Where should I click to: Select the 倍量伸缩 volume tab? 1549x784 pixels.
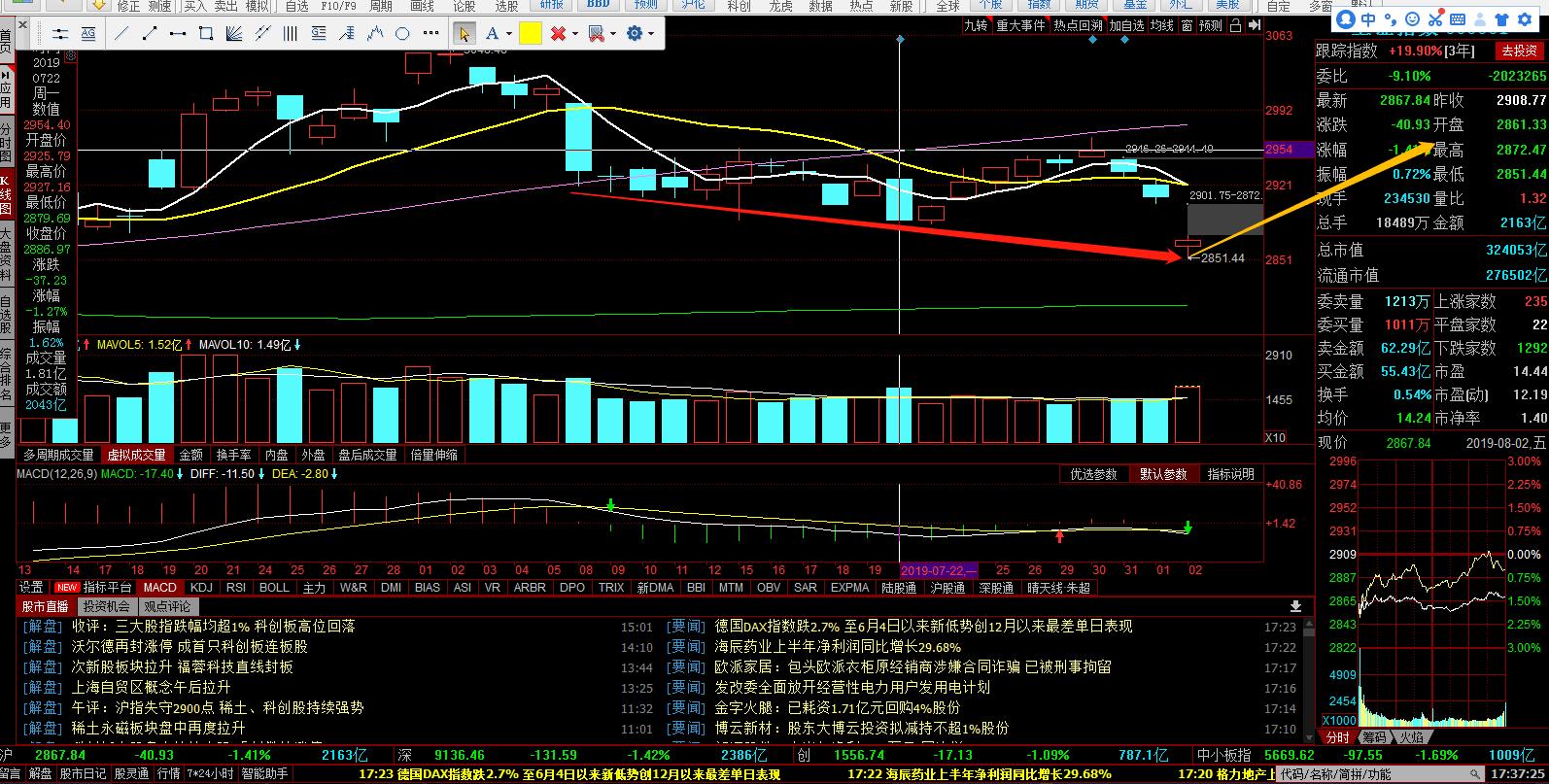coord(433,455)
